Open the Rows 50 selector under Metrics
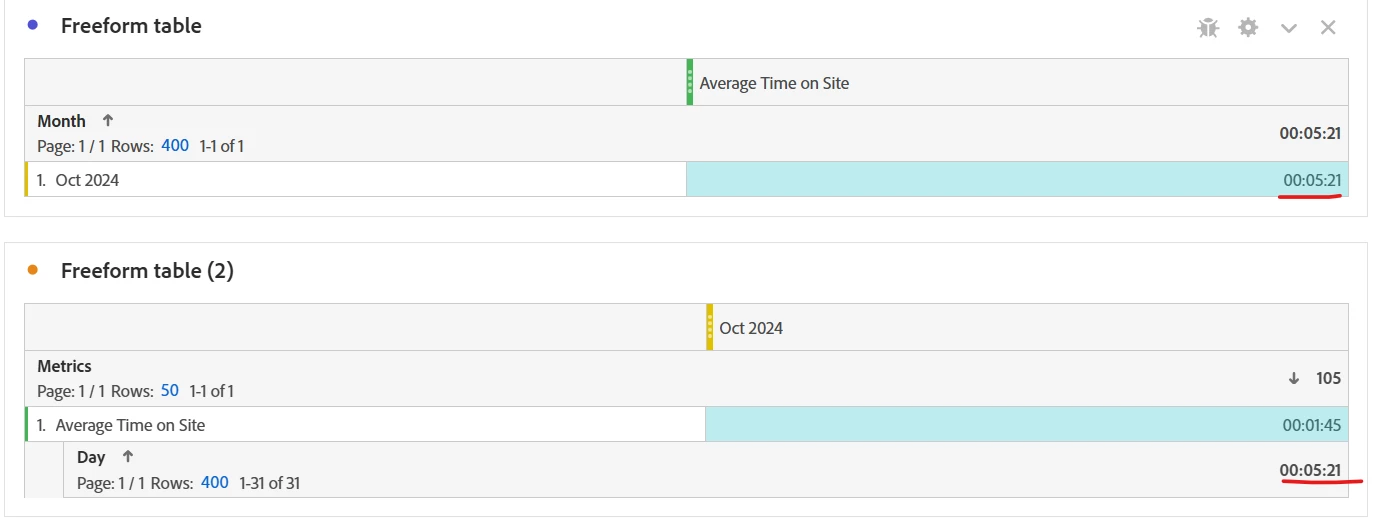1380x532 pixels. (169, 391)
